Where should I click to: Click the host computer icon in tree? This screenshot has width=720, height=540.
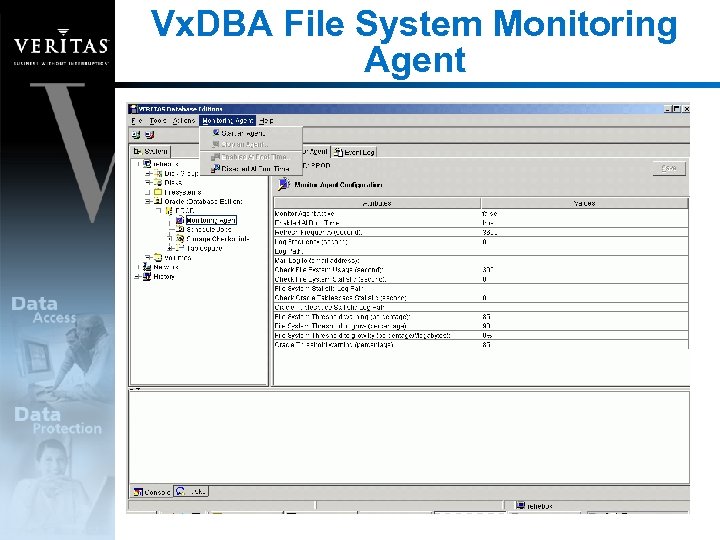[x=147, y=164]
